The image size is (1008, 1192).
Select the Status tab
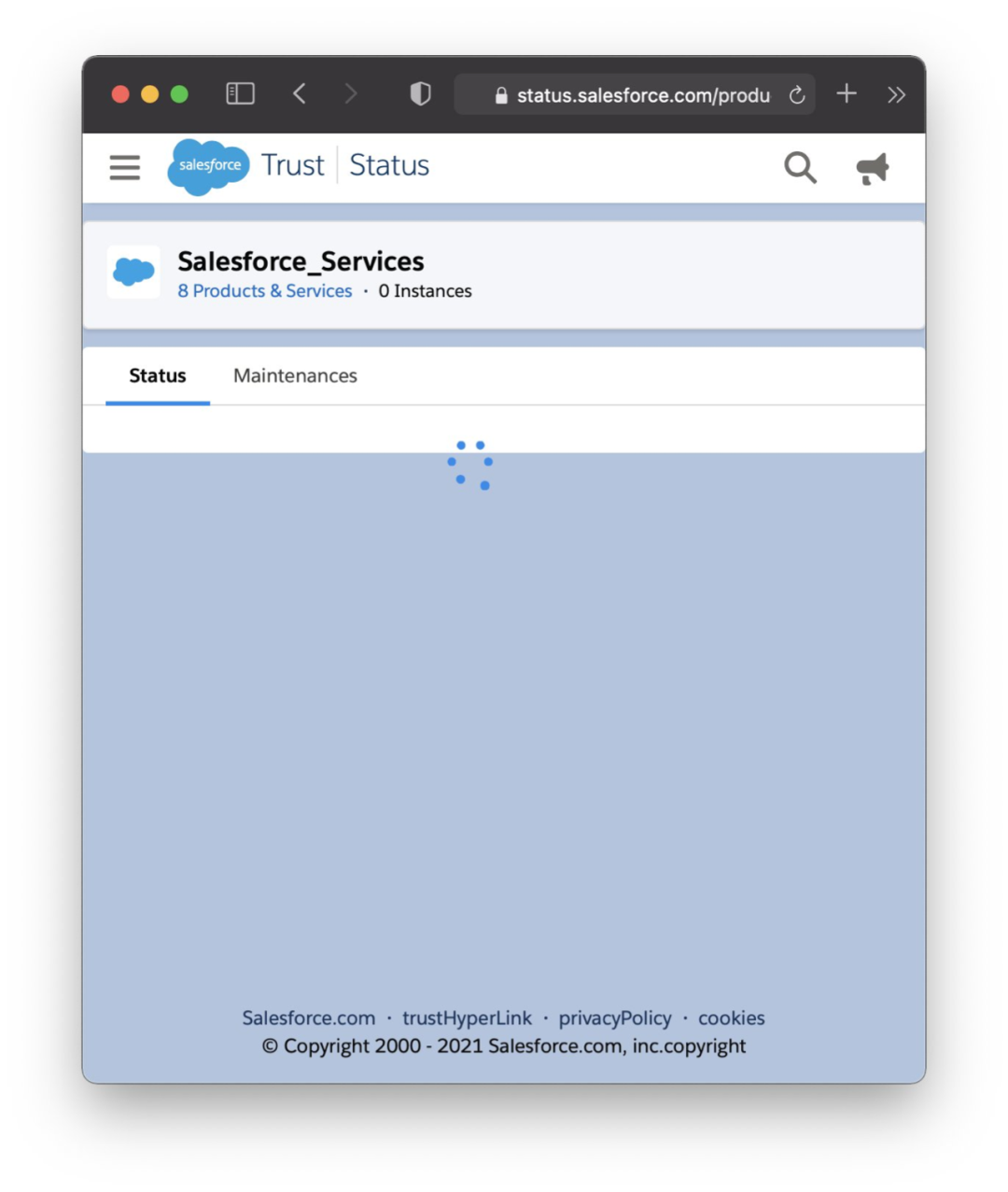point(158,375)
